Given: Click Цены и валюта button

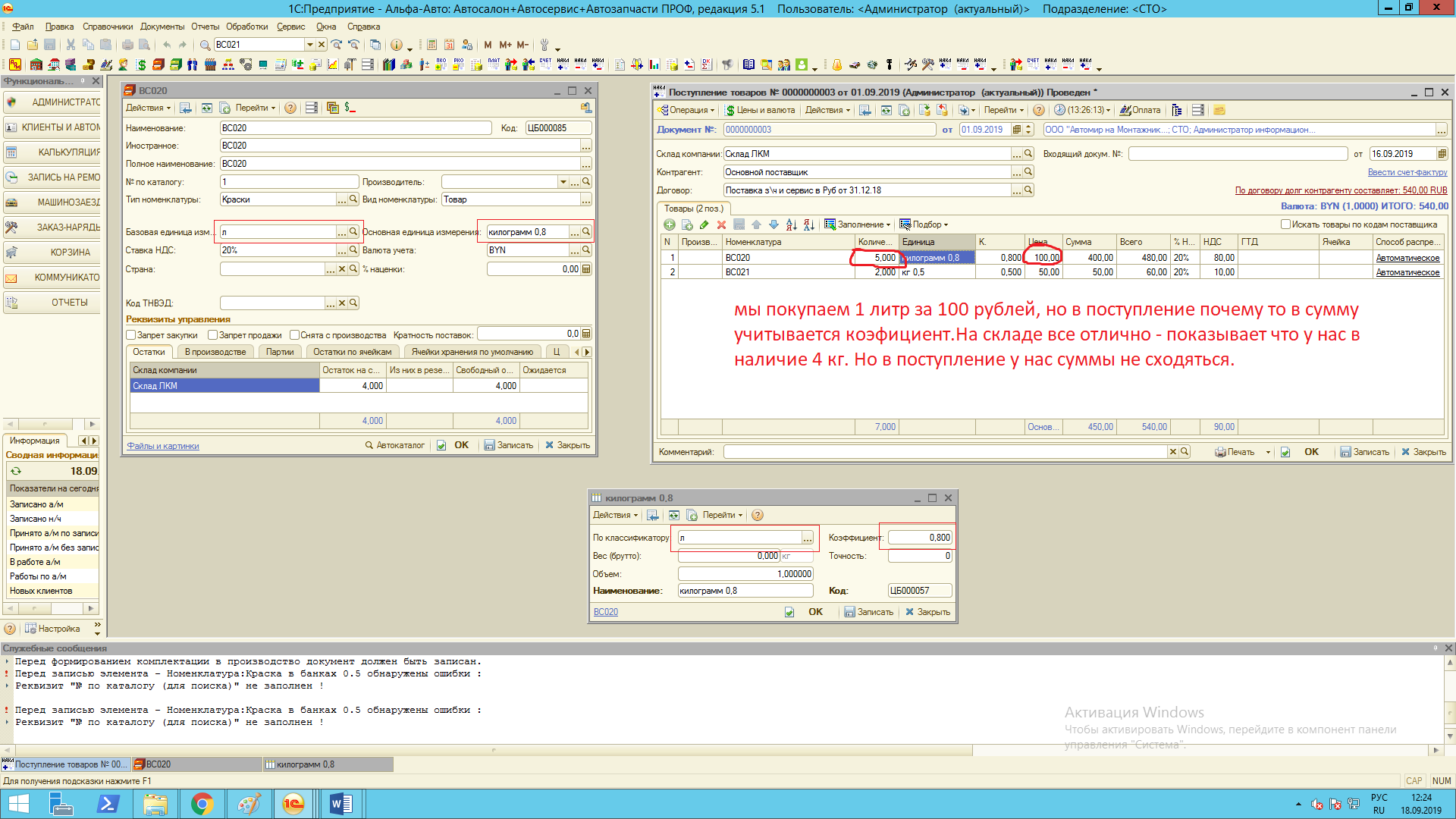Looking at the screenshot, I should pos(760,110).
